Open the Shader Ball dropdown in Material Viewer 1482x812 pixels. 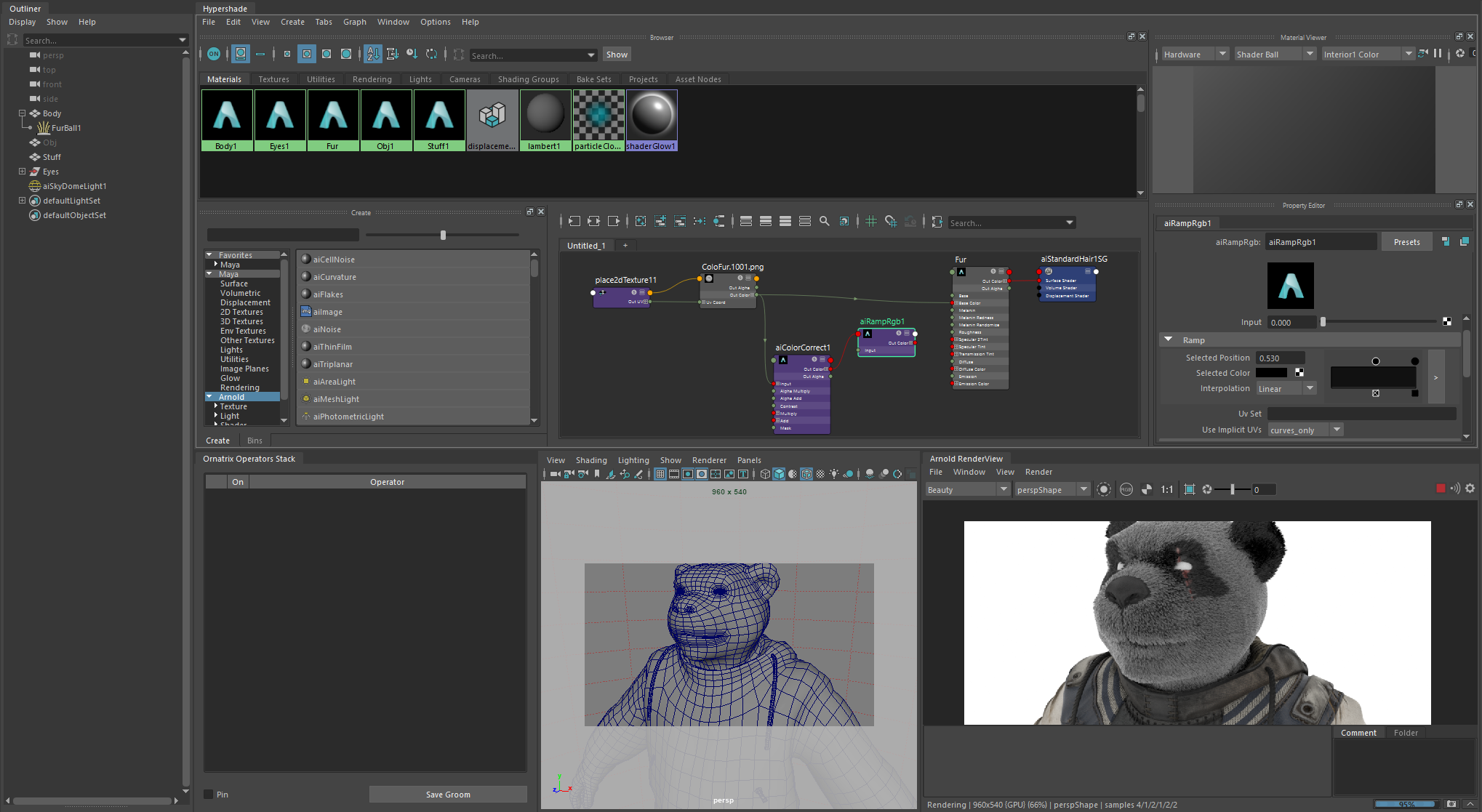tap(1274, 55)
